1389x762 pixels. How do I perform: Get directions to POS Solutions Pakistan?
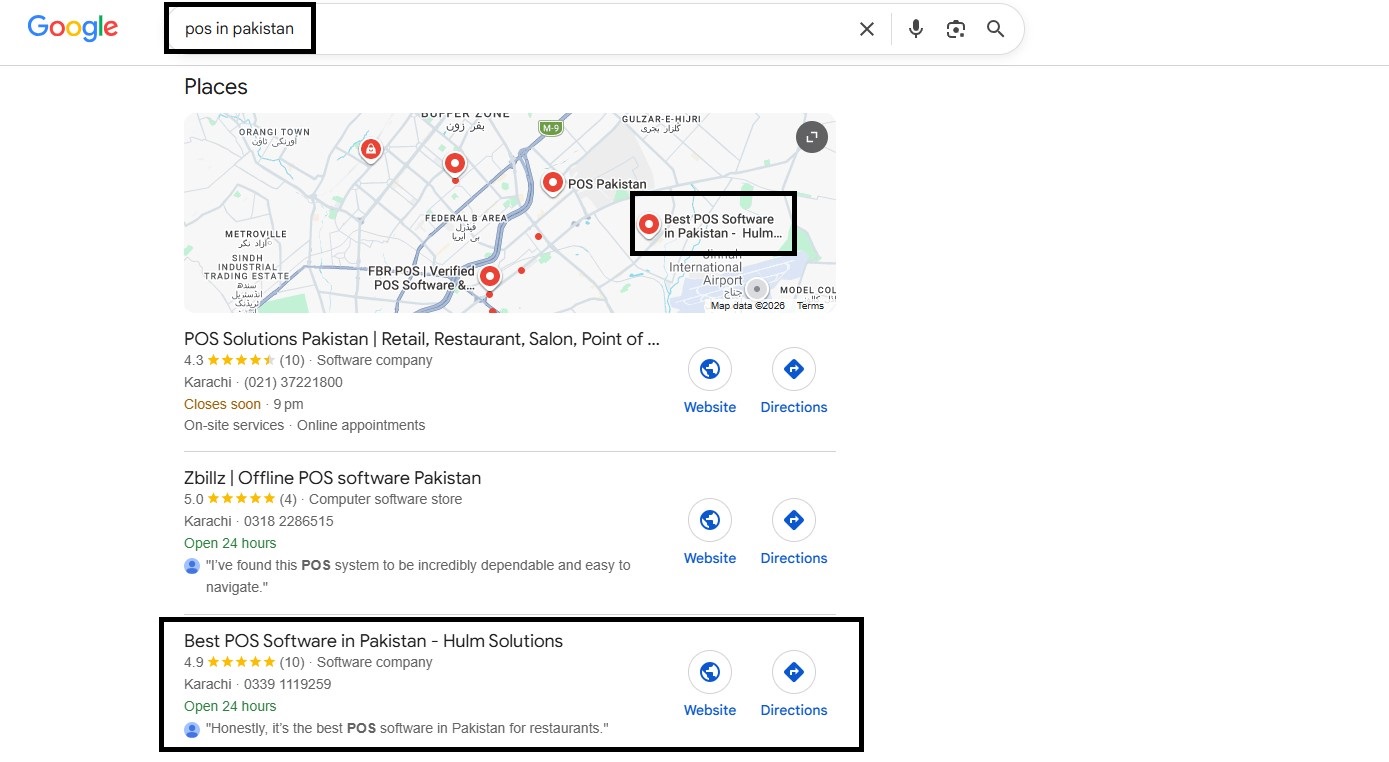[x=794, y=370]
